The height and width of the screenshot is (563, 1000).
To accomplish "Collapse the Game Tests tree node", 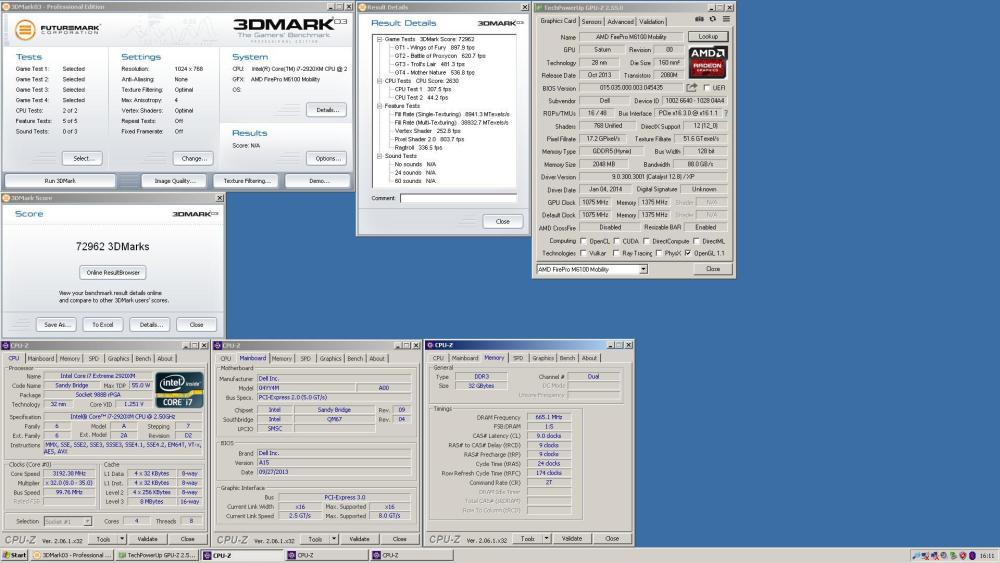I will point(379,40).
